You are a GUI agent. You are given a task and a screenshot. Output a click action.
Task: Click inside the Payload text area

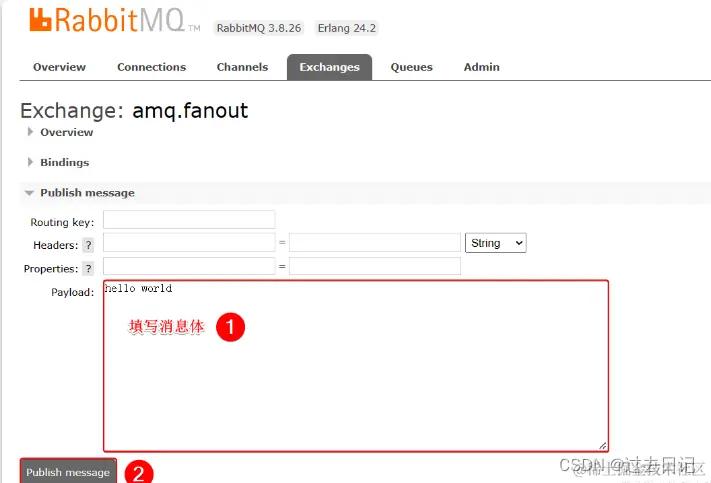pos(356,366)
